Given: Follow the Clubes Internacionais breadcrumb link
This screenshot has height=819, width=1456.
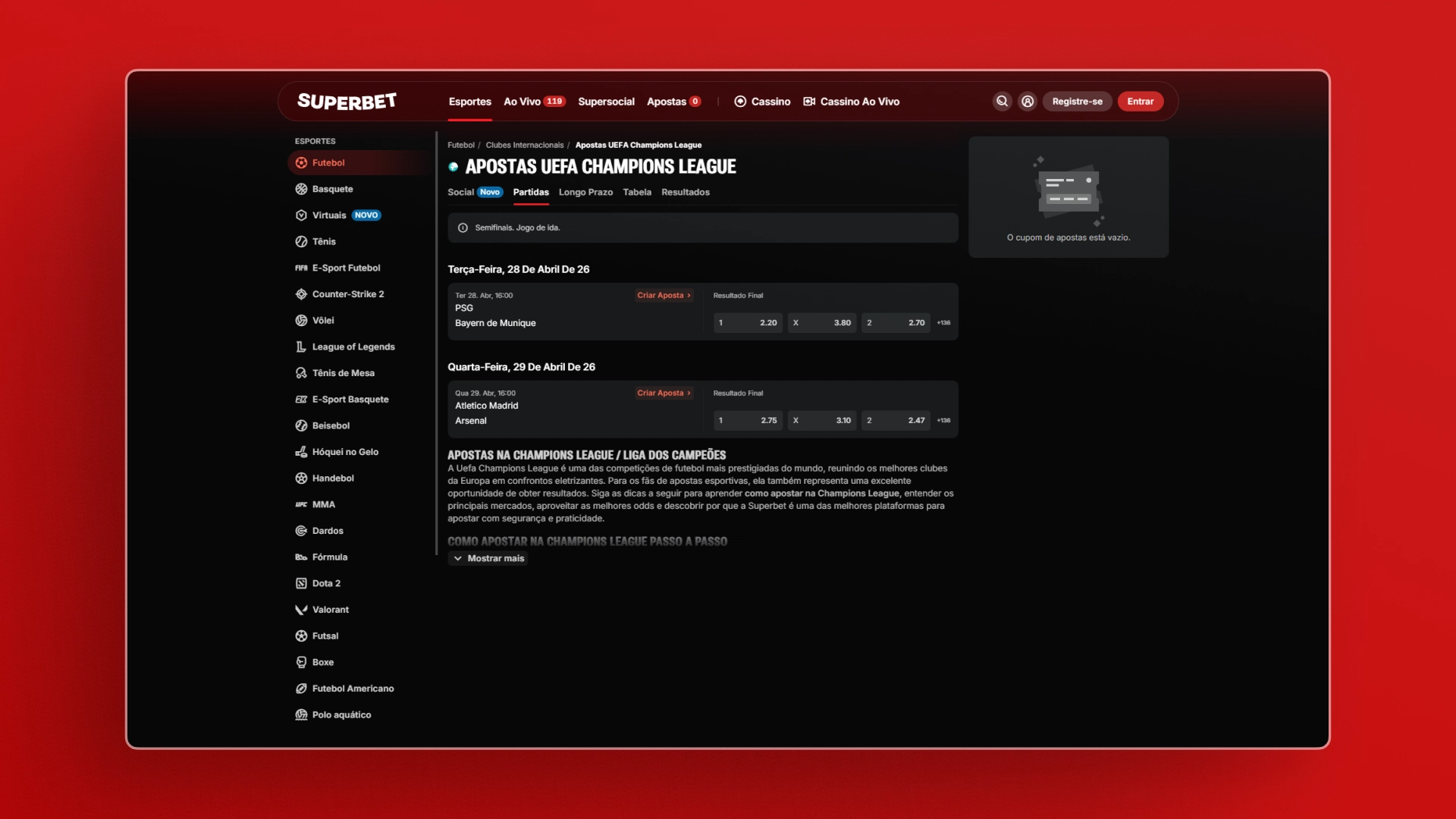Looking at the screenshot, I should (x=525, y=145).
